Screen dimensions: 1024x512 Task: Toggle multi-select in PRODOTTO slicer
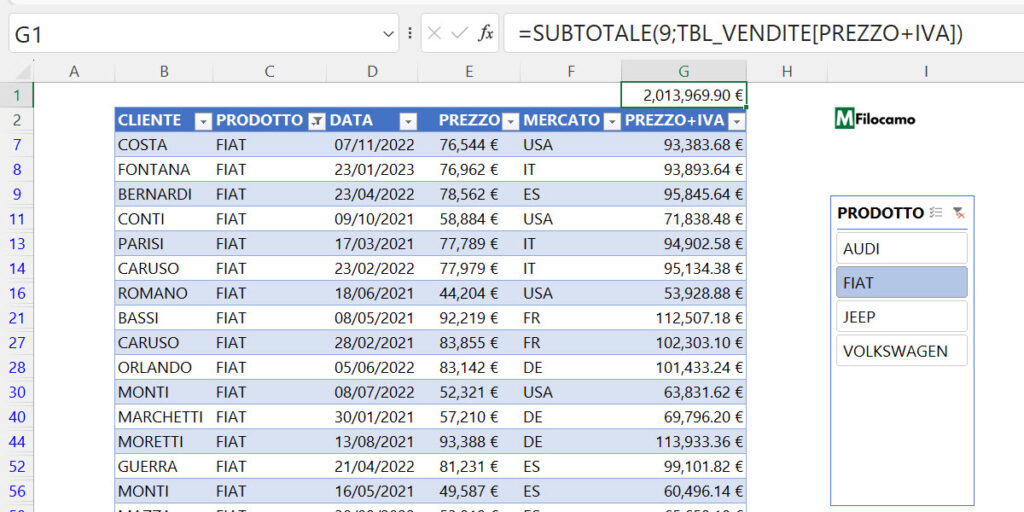point(936,213)
